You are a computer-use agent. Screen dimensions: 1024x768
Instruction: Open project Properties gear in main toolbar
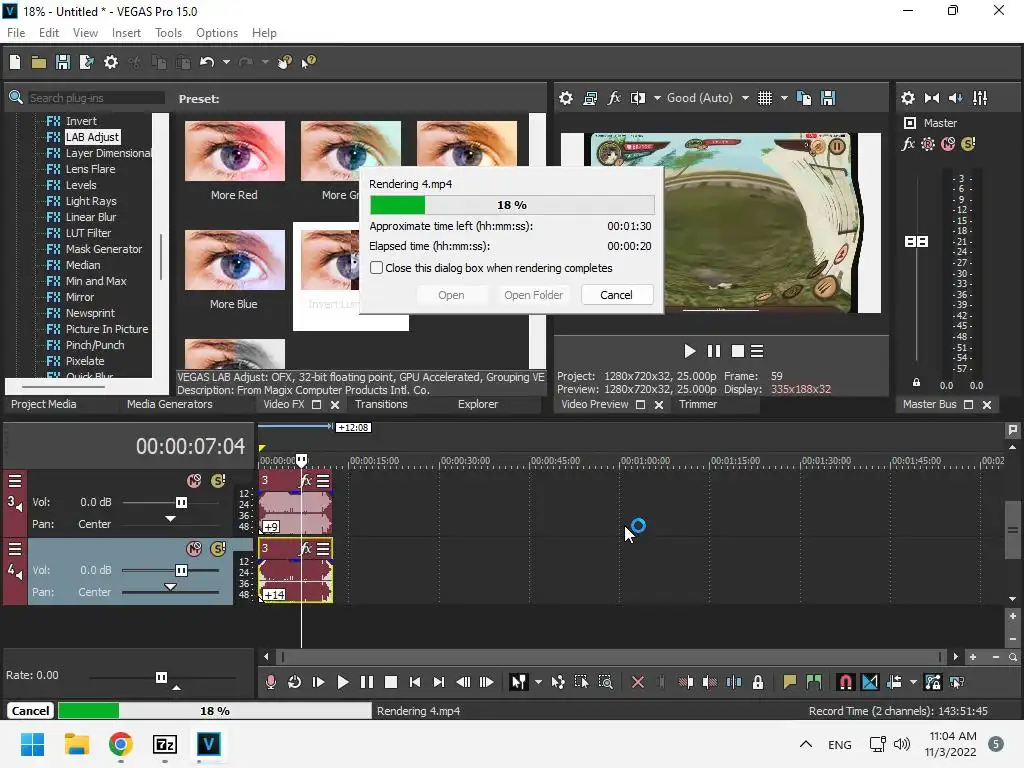point(111,62)
